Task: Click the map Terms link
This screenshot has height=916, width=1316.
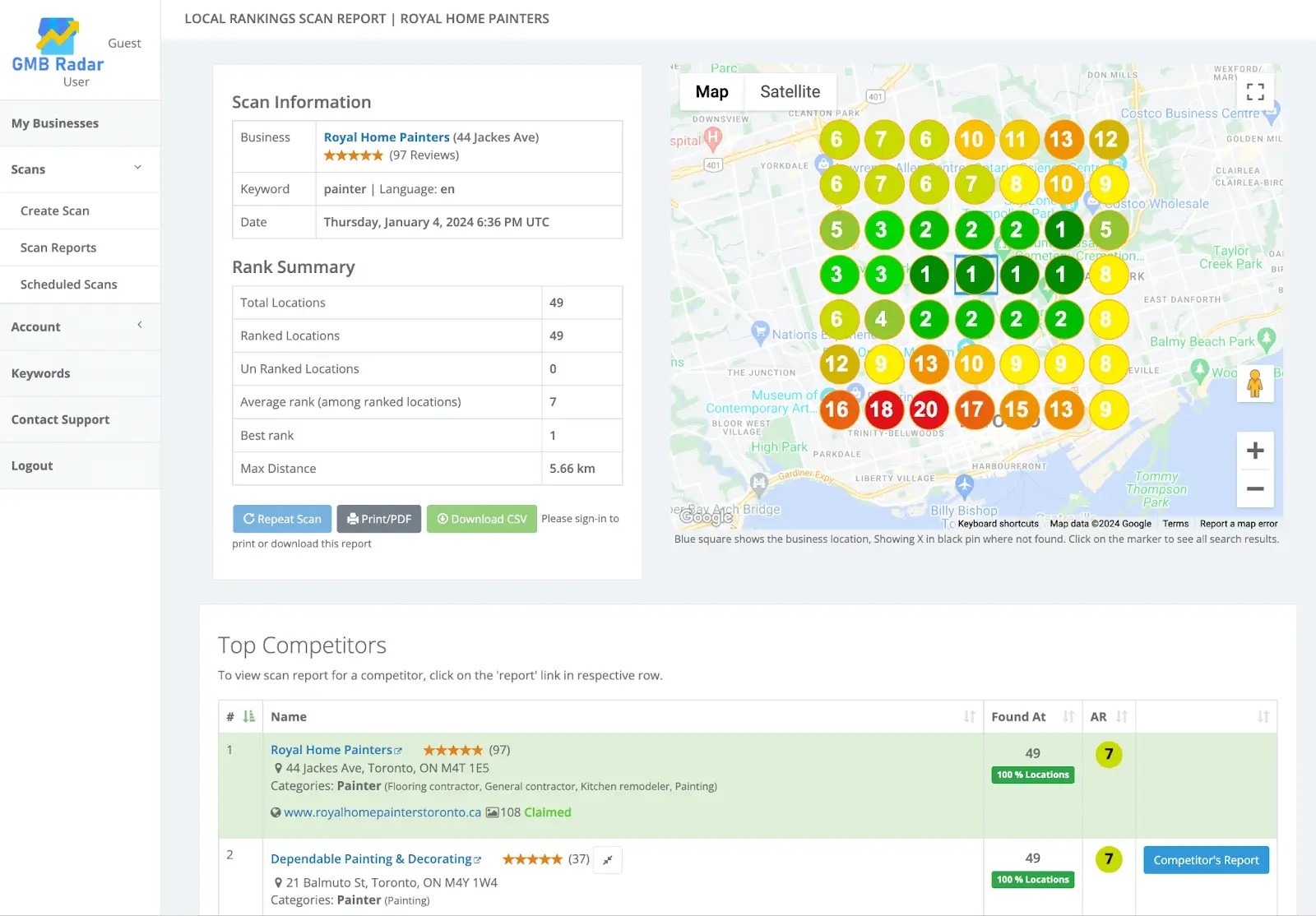Action: tap(1175, 524)
